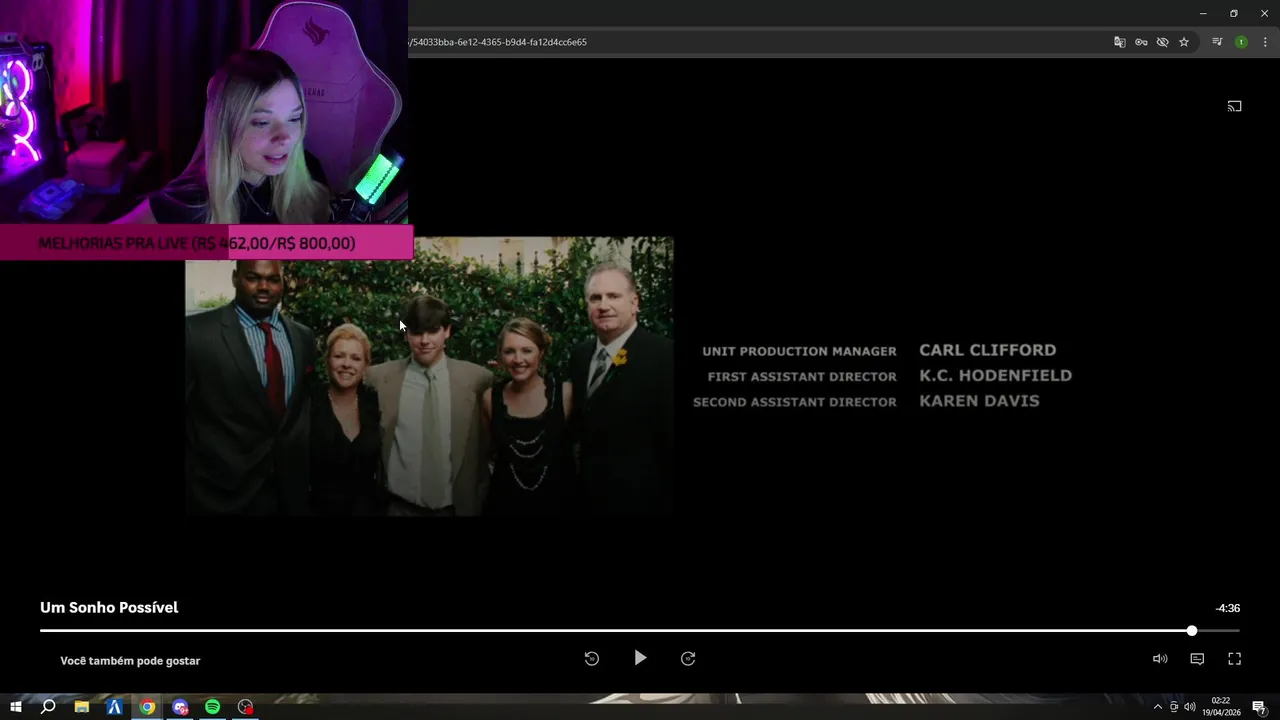Open the green Chrome profile avatar
Screen dimensions: 1280x720
point(1241,42)
